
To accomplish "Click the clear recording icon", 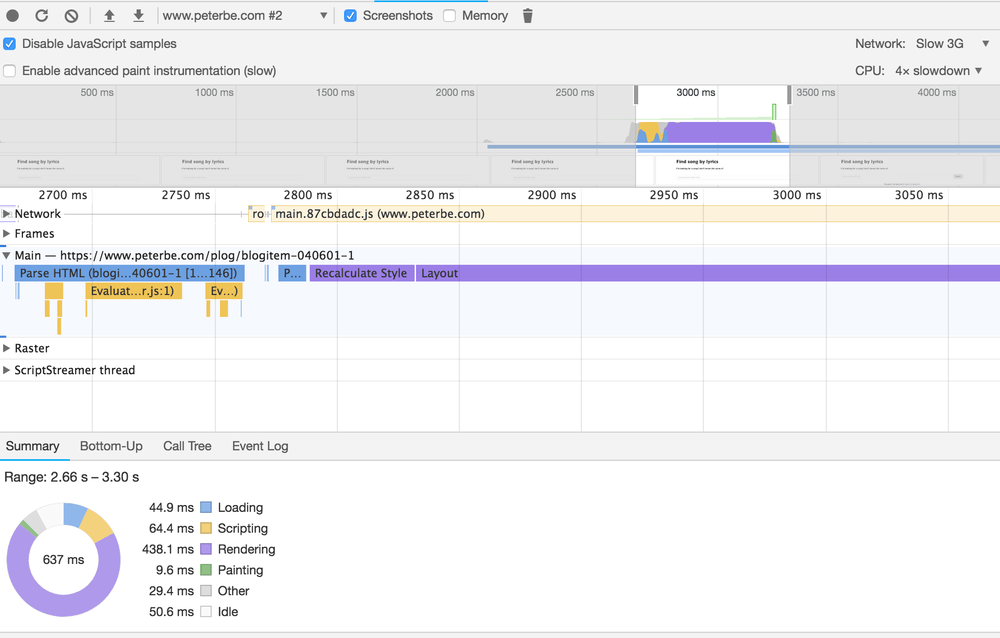I will click(71, 16).
